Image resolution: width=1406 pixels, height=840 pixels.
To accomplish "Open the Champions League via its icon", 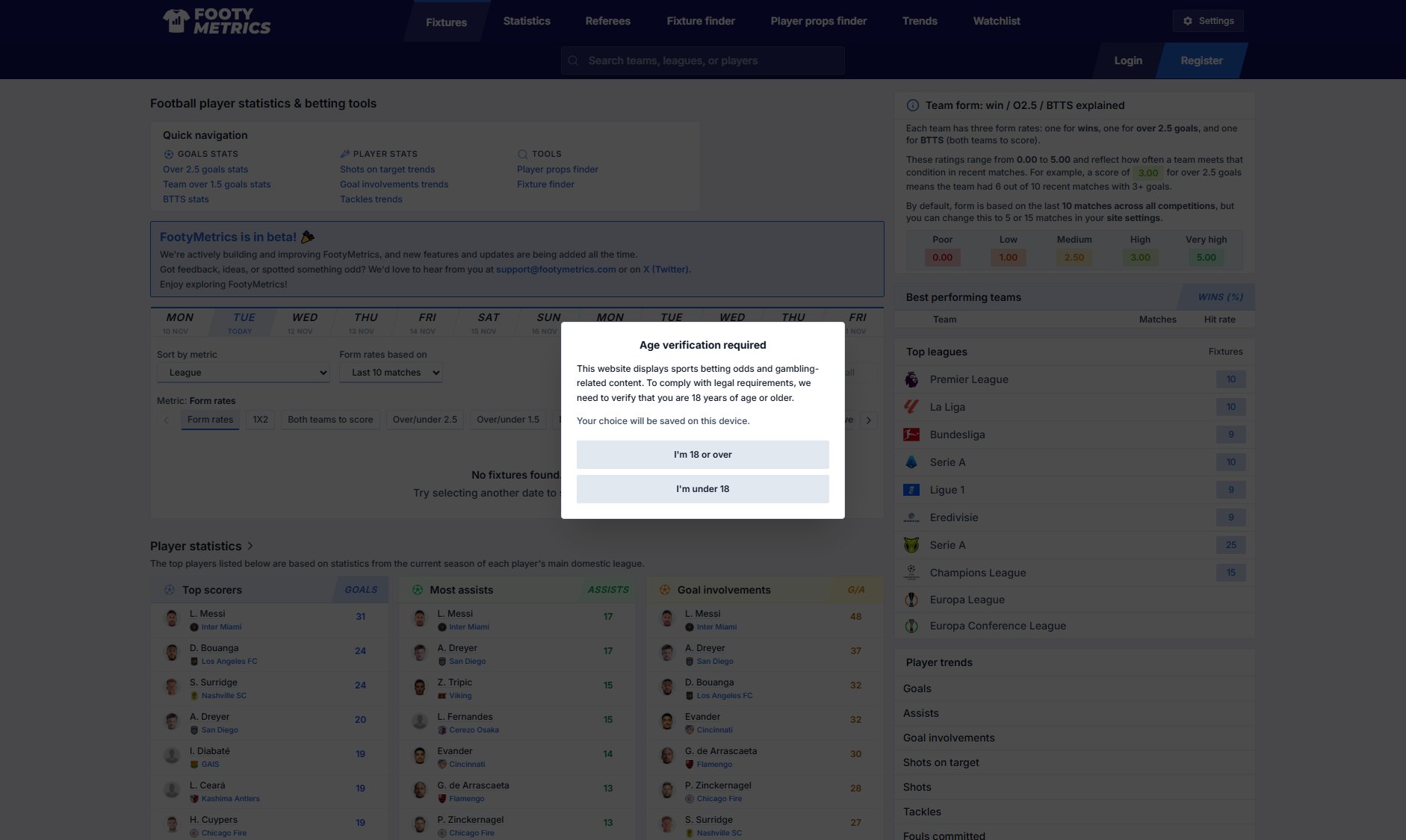I will tap(911, 573).
